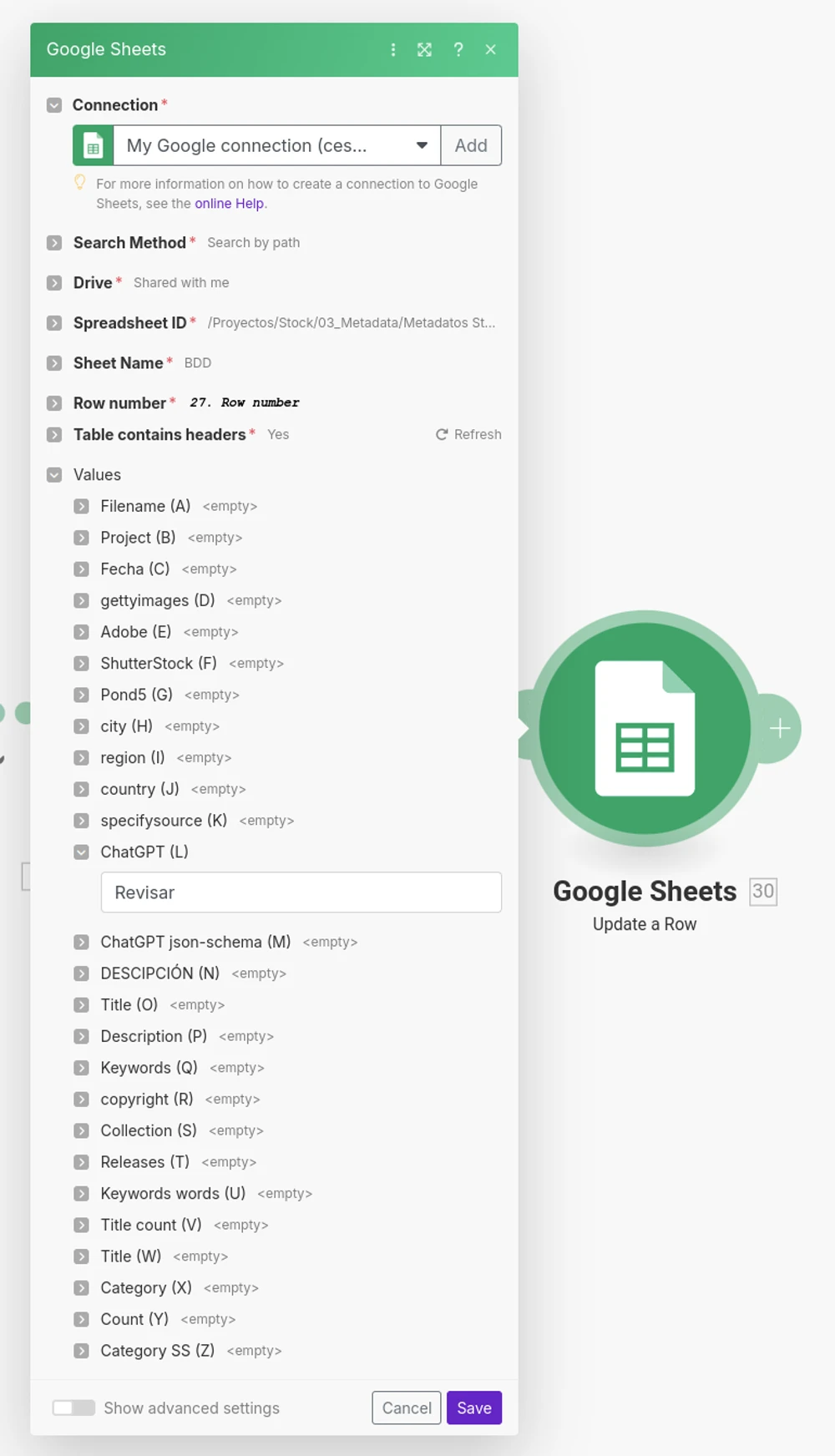Open the My Google connection dropdown
This screenshot has width=835, height=1456.
[277, 146]
